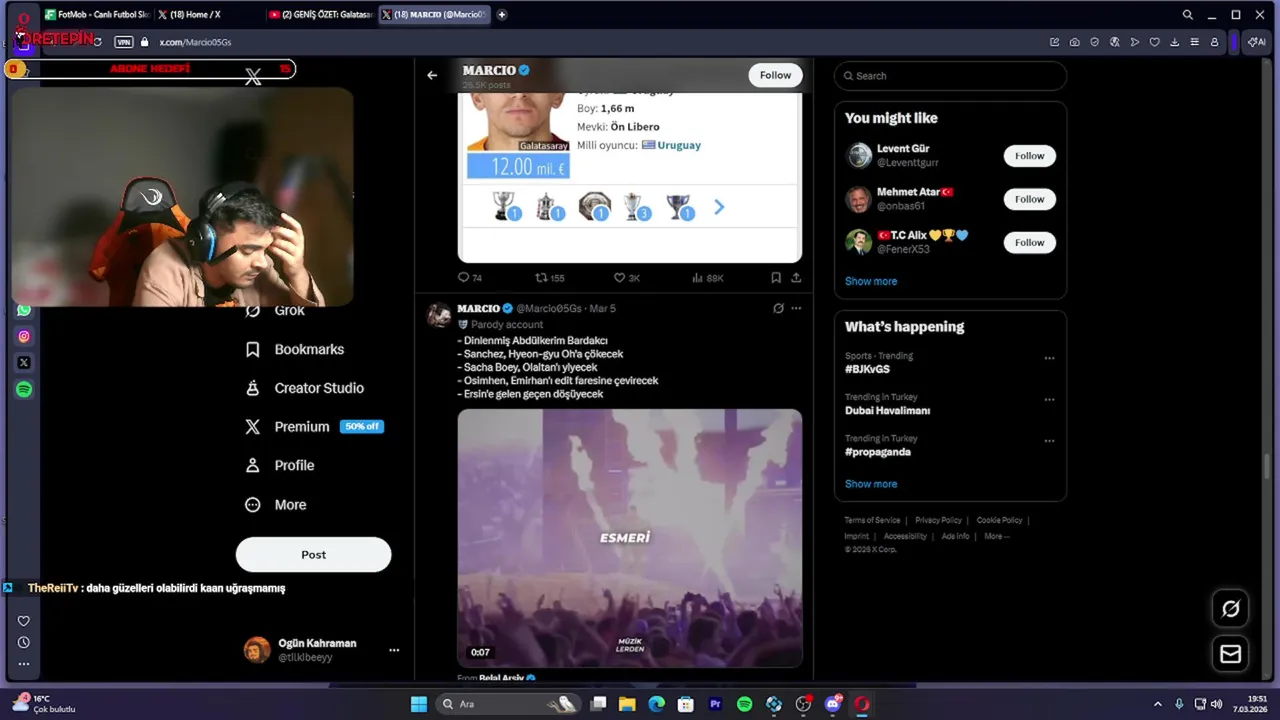The height and width of the screenshot is (720, 1280).
Task: Share the player card tweet
Action: pyautogui.click(x=796, y=278)
